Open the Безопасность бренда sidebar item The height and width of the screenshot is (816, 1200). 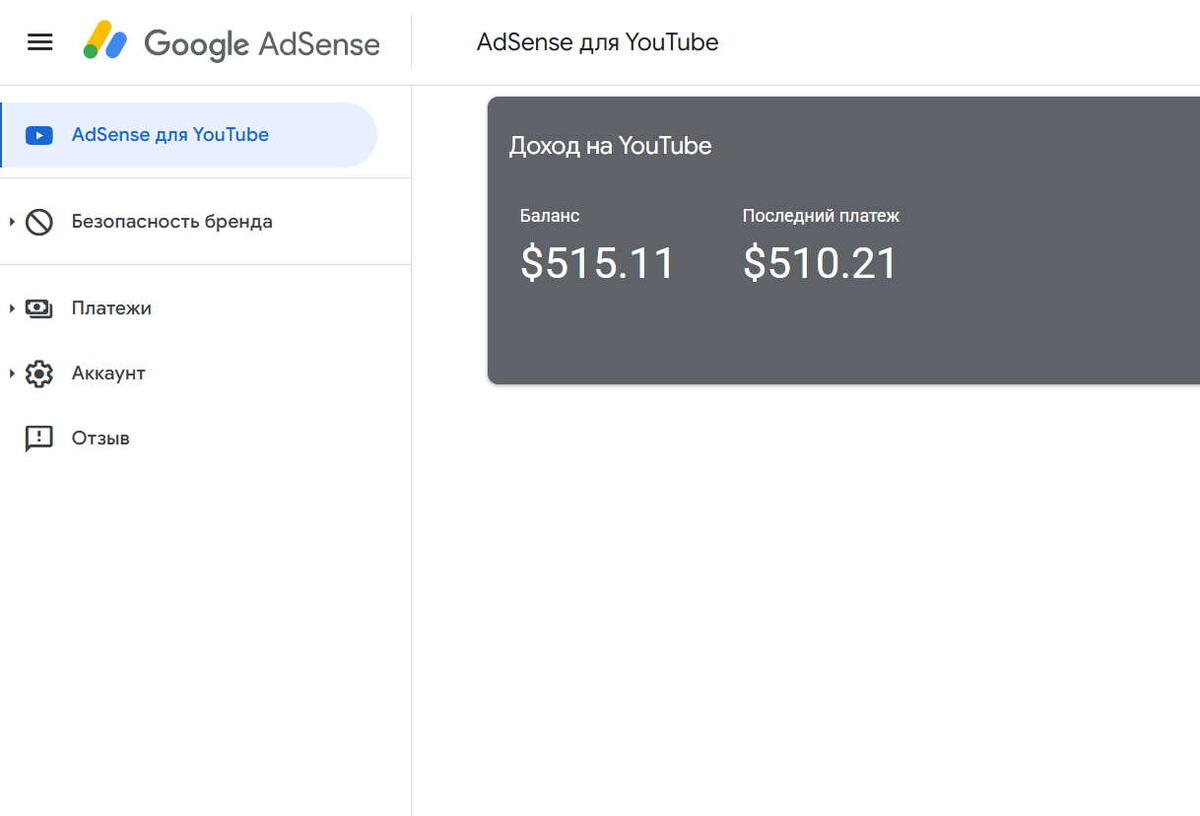tap(171, 221)
